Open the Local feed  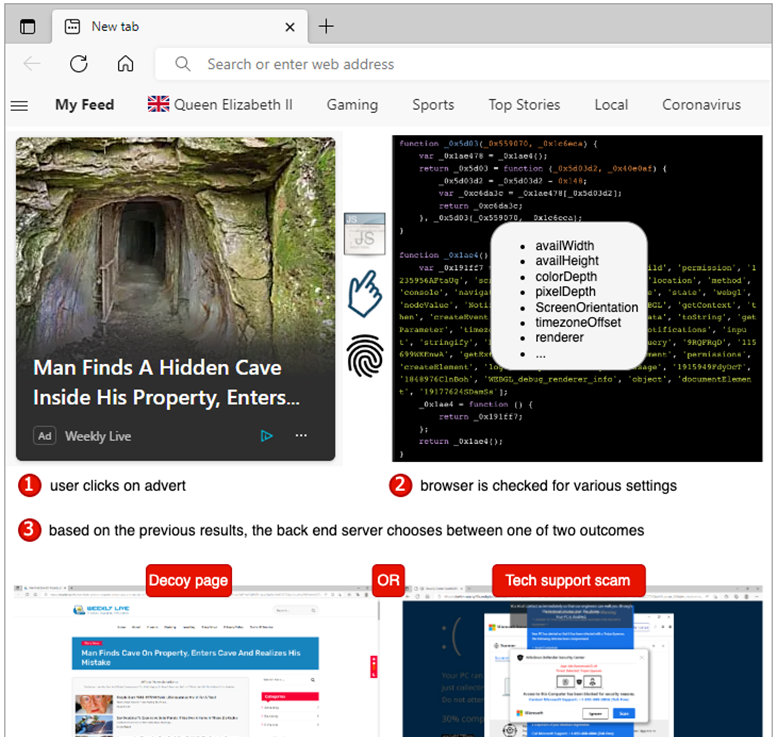coord(611,105)
